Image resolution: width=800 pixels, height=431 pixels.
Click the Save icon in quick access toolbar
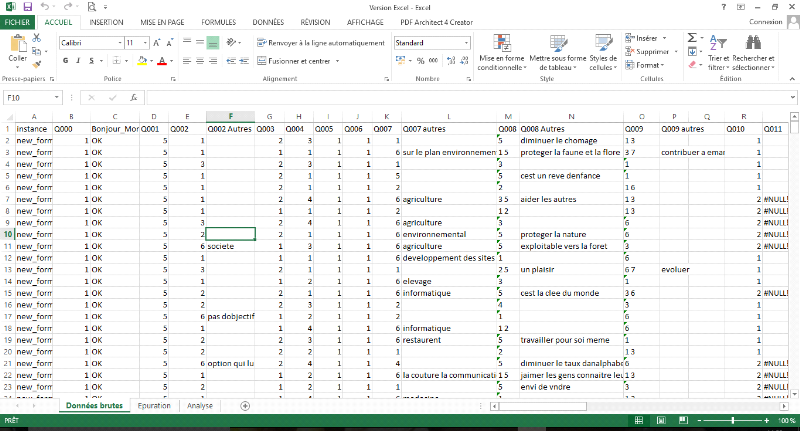click(27, 6)
